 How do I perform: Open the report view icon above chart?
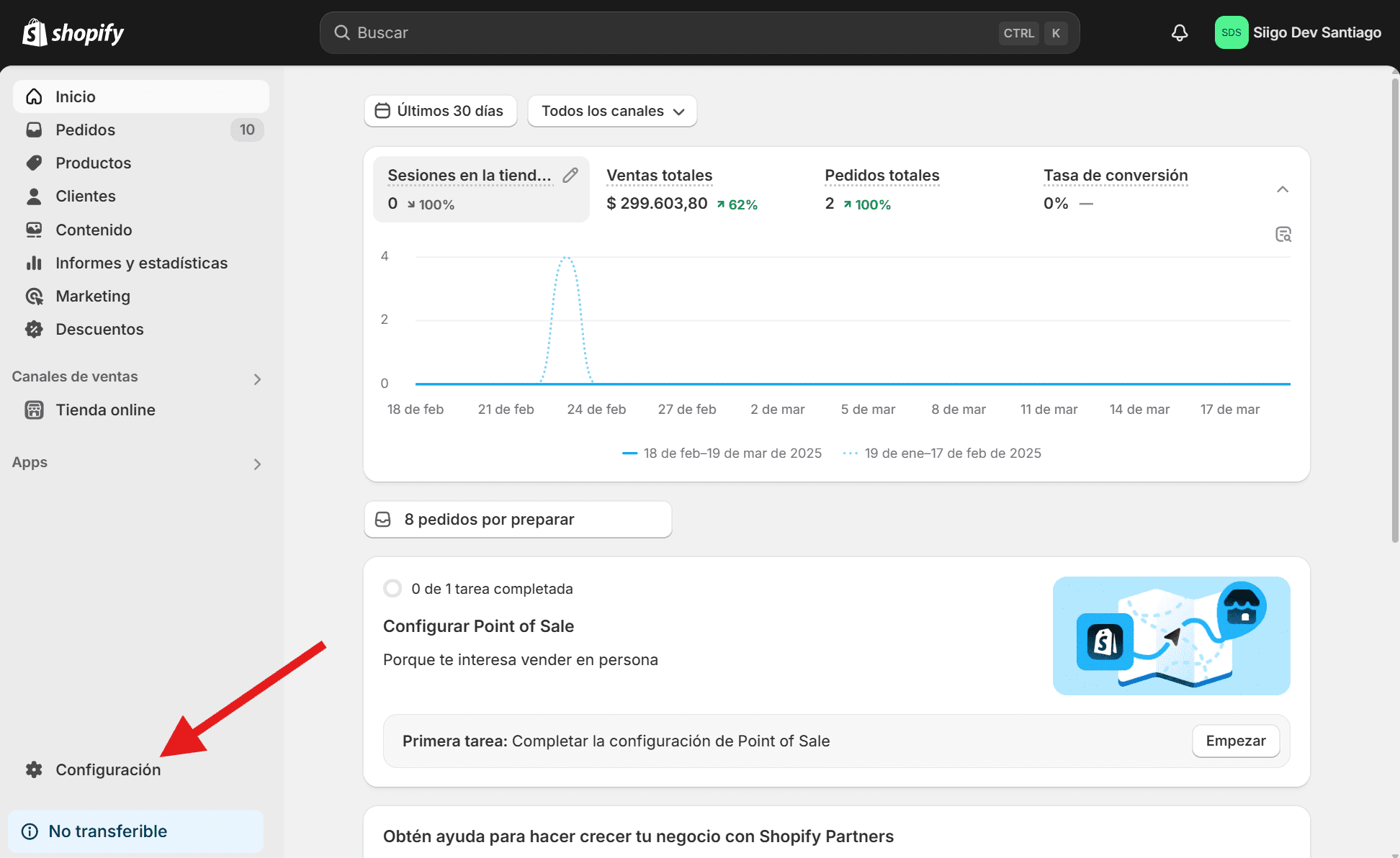[x=1283, y=234]
